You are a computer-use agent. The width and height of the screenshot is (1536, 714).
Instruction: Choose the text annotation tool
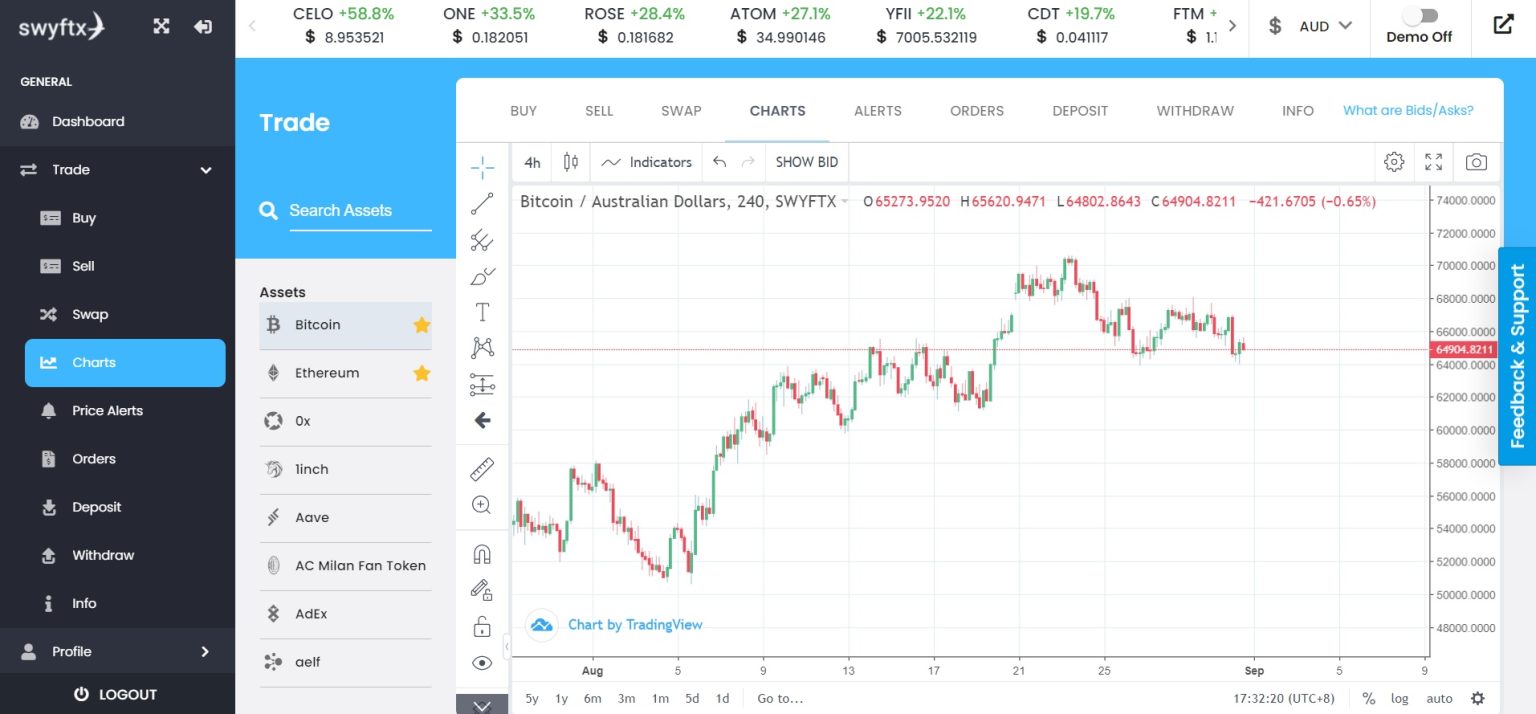tap(482, 312)
